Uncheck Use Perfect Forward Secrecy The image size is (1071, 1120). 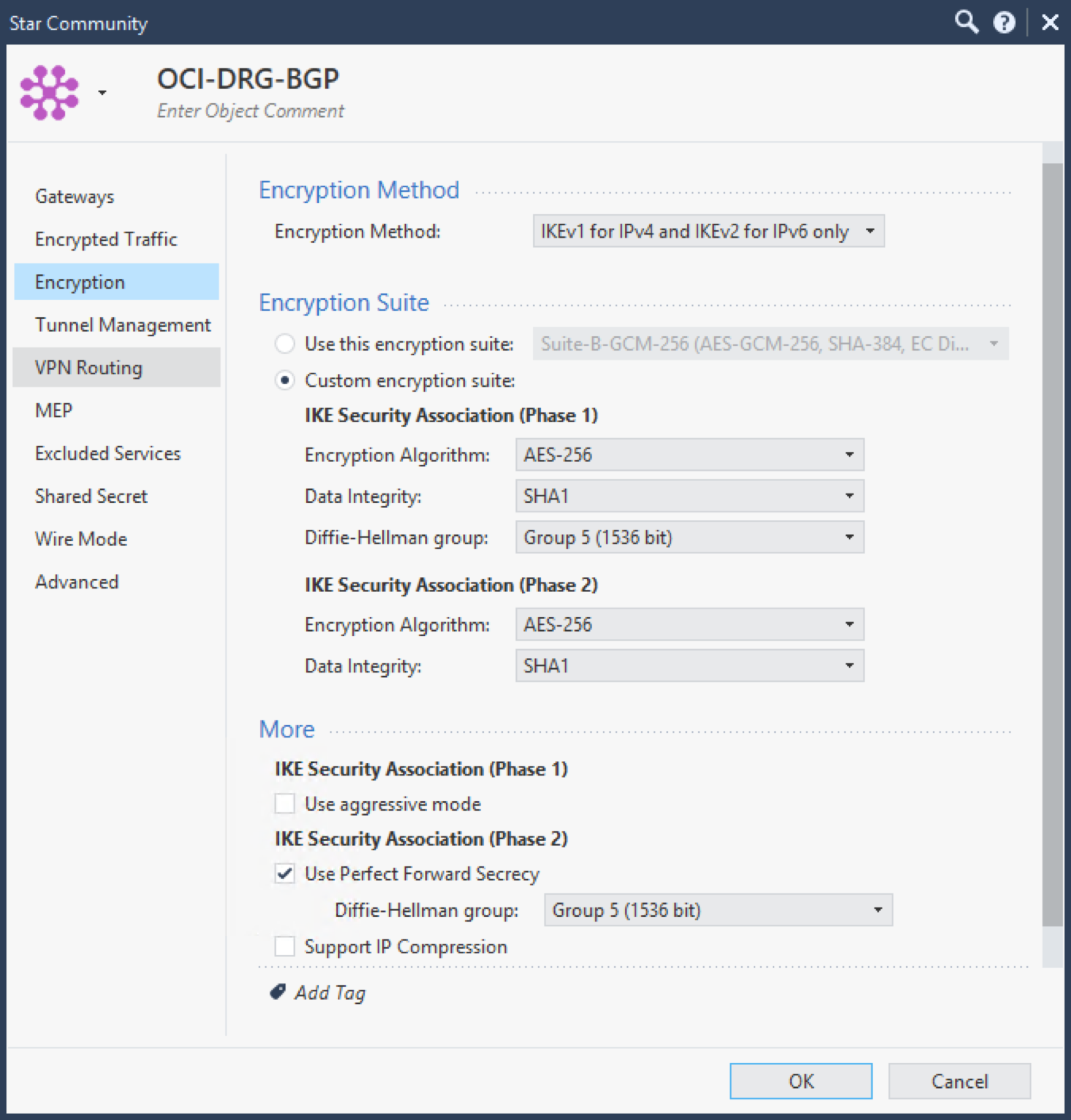tap(285, 874)
